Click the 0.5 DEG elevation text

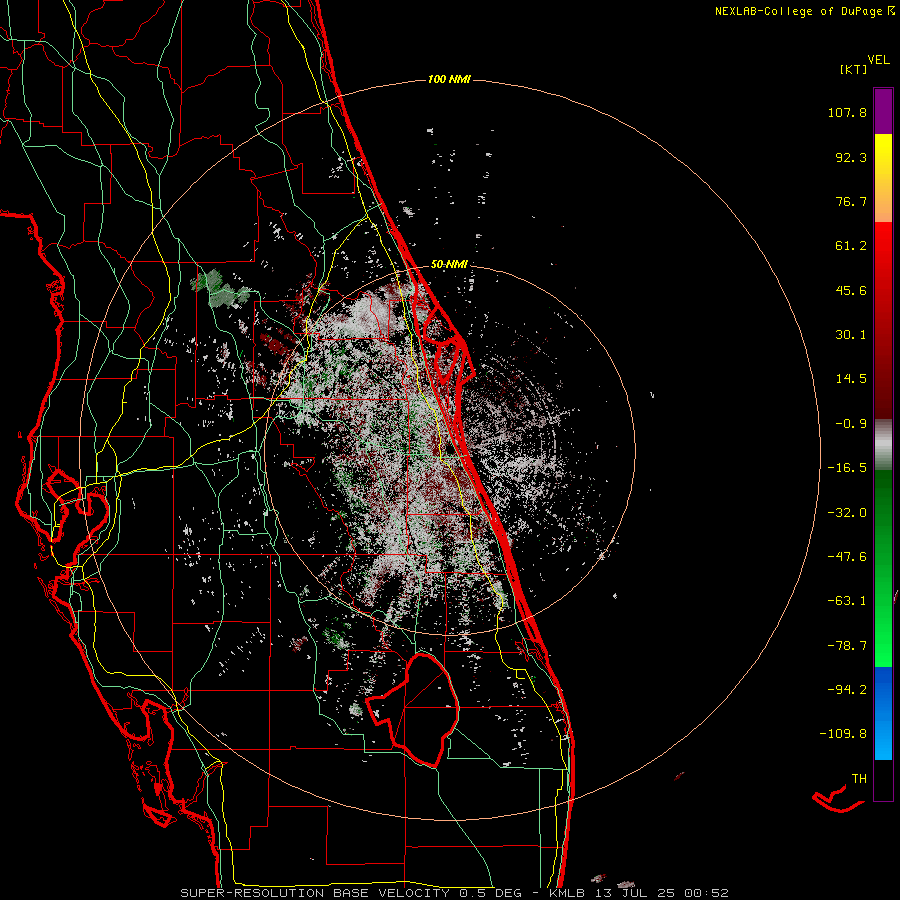(x=491, y=893)
